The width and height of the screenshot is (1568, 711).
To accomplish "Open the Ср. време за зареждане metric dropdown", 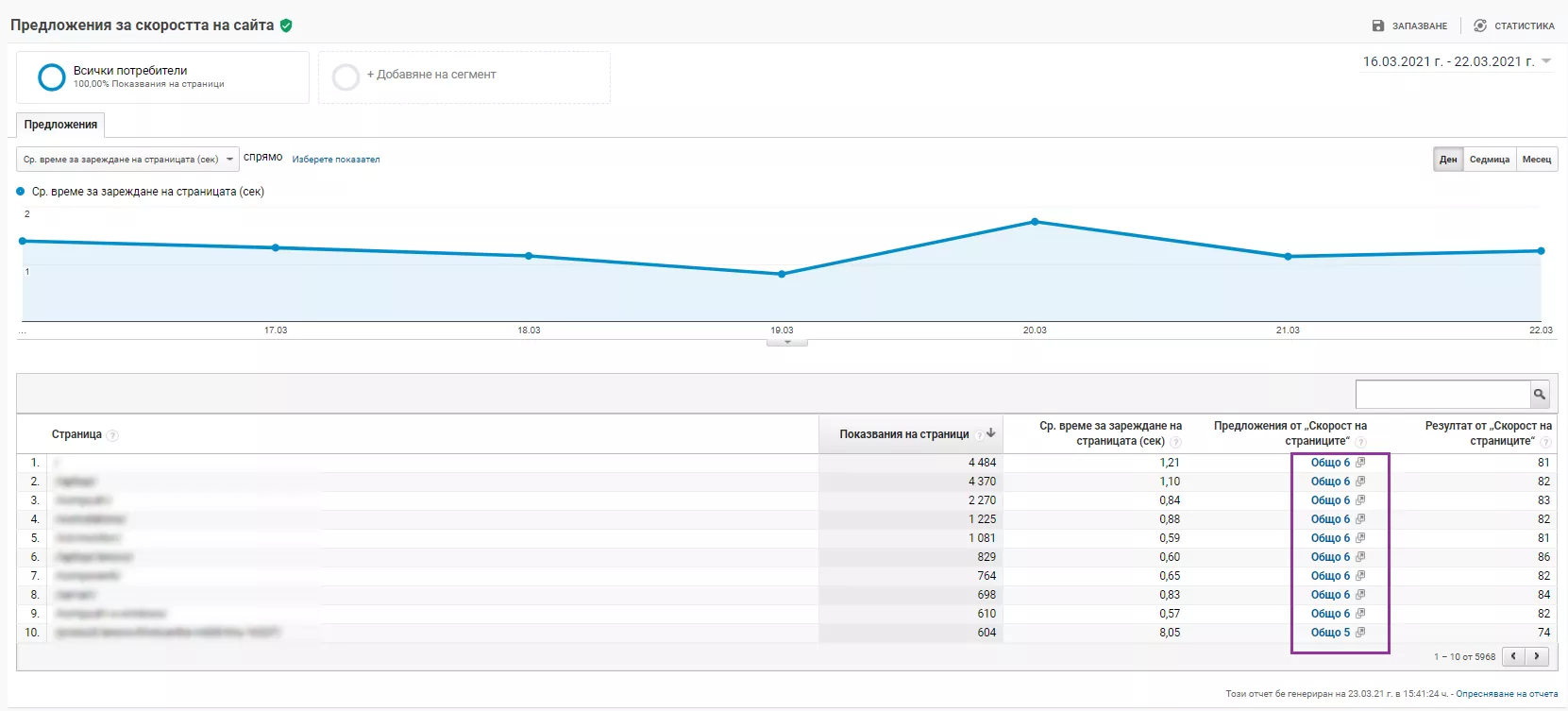I will tap(127, 160).
